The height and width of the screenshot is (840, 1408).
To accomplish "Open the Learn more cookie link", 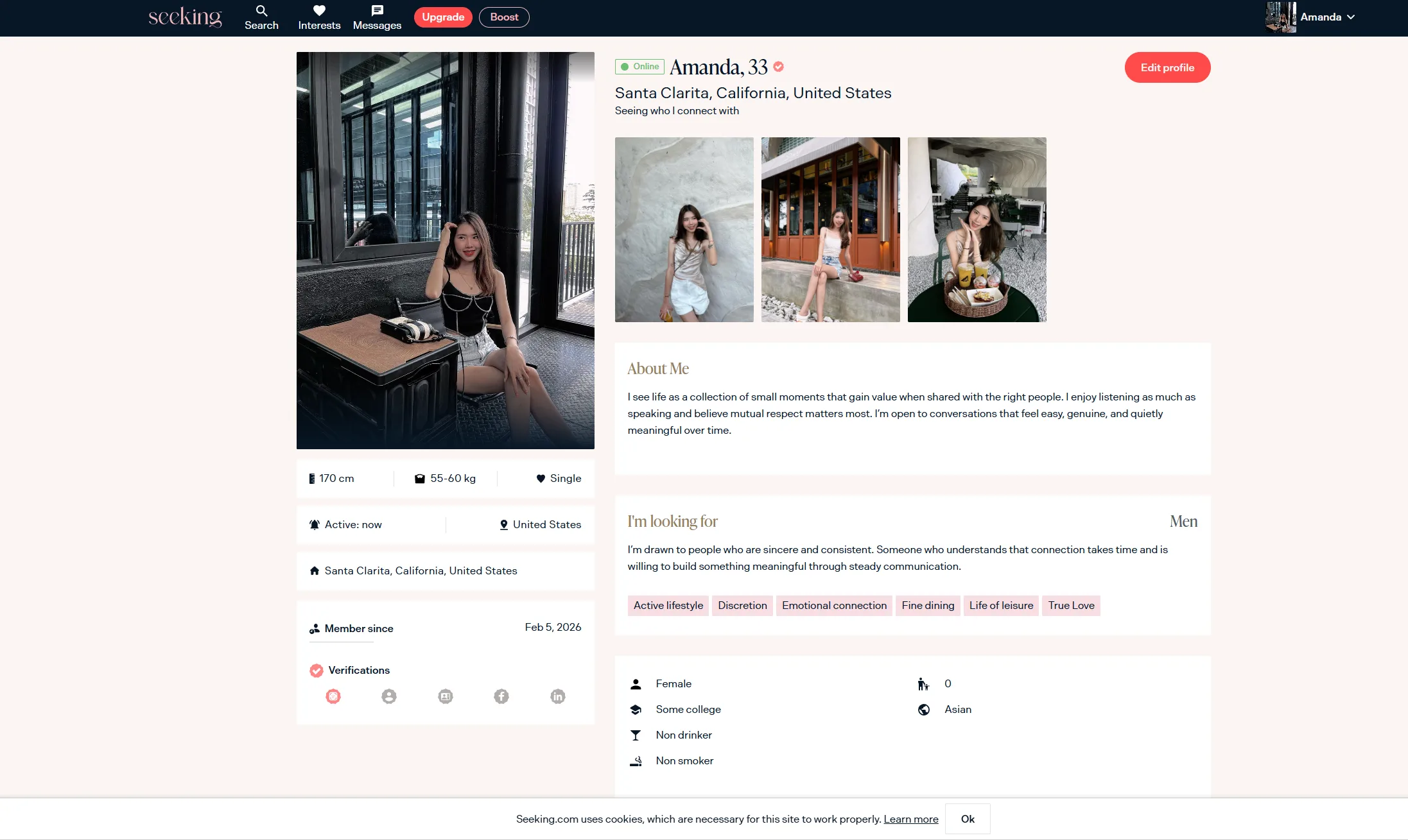I will click(x=910, y=819).
